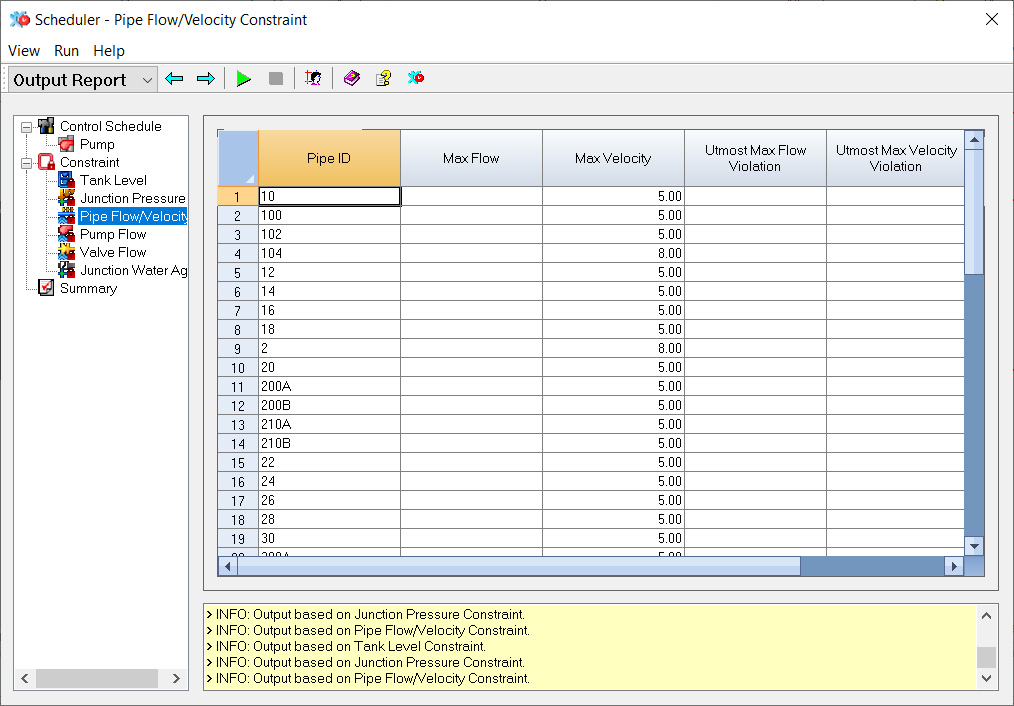Click the Pump icon under Control Schedule
The width and height of the screenshot is (1014, 706).
66,144
